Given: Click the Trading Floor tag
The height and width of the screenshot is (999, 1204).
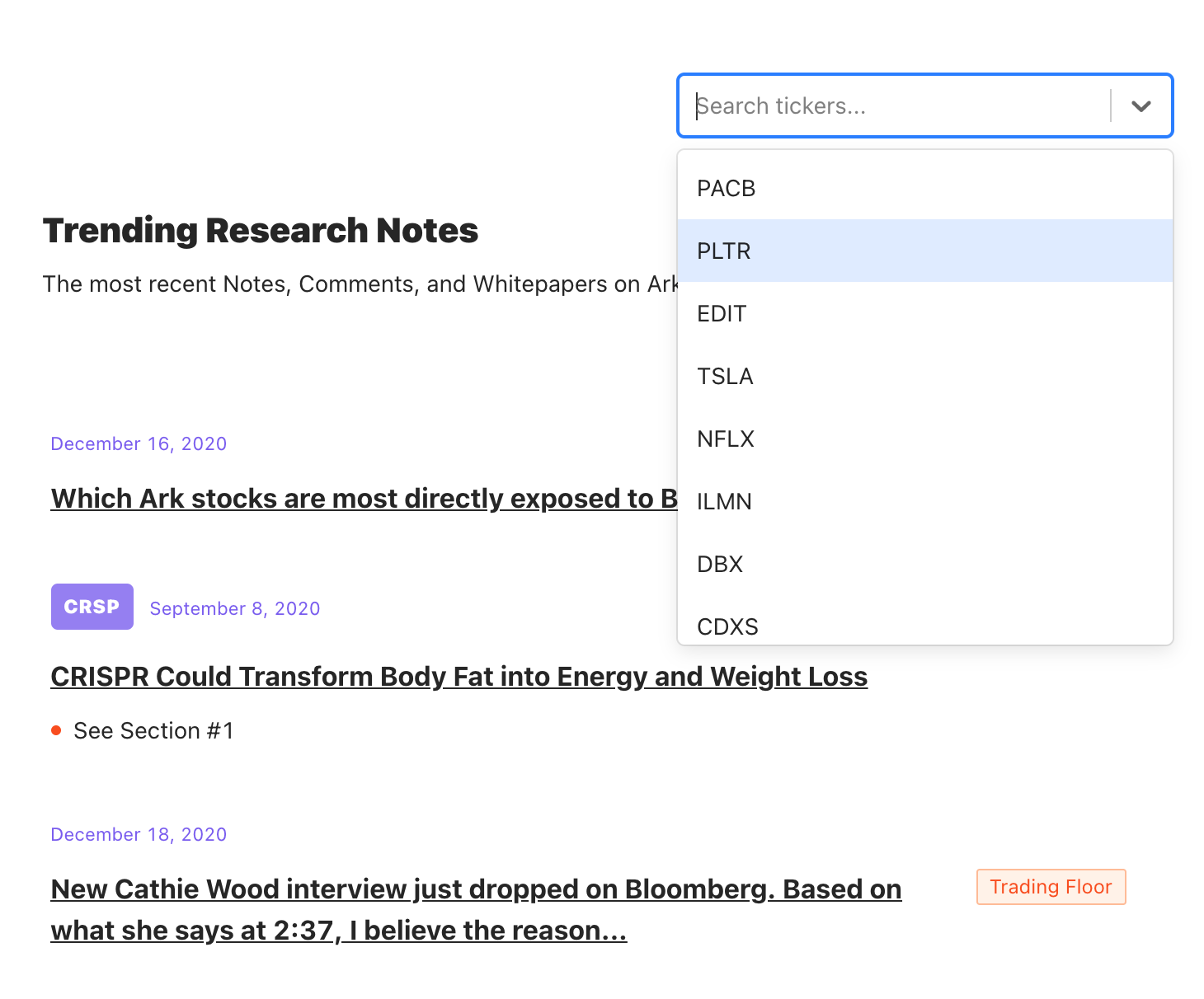Looking at the screenshot, I should (x=1051, y=887).
